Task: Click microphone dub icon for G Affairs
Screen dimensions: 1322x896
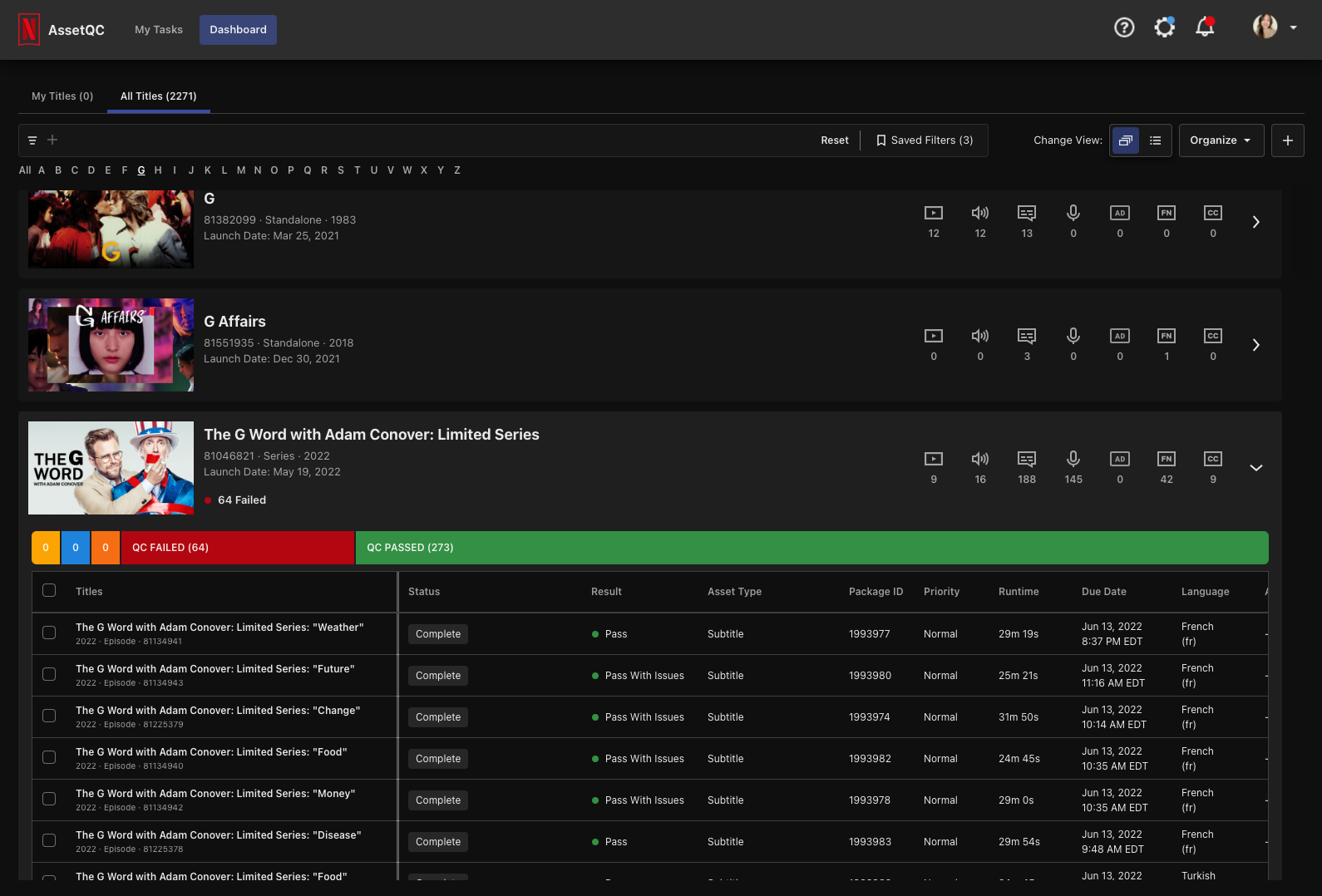Action: click(1073, 336)
